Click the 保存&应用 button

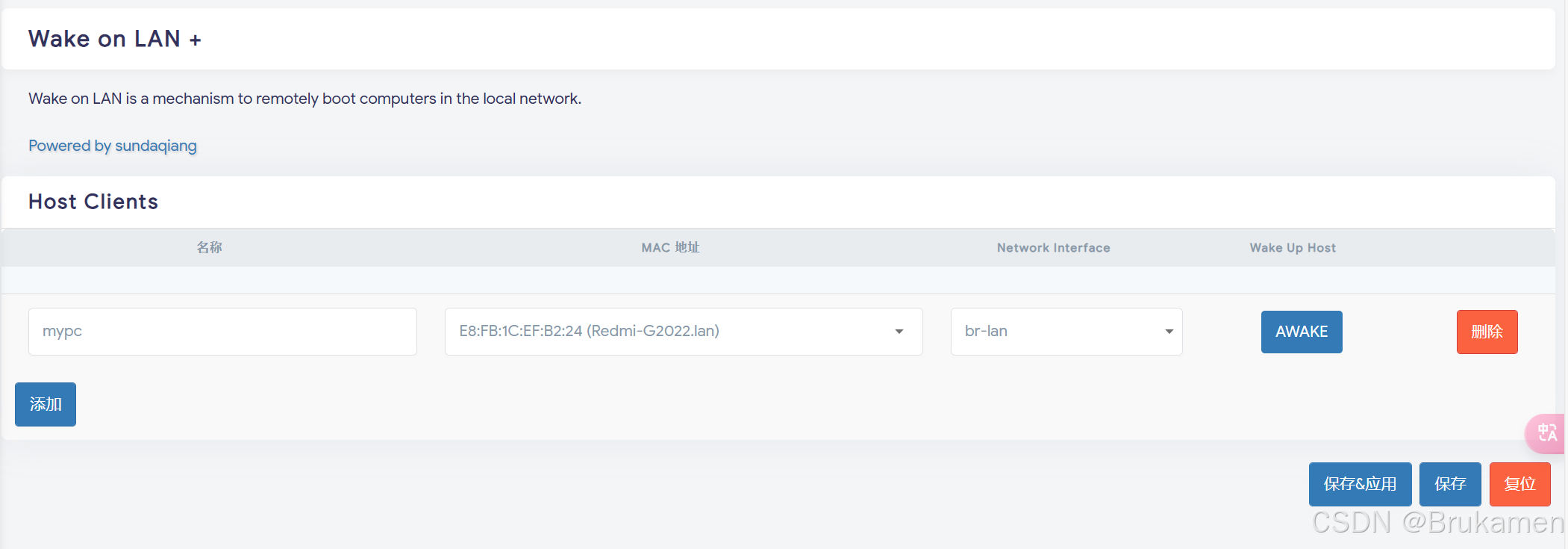(x=1359, y=484)
